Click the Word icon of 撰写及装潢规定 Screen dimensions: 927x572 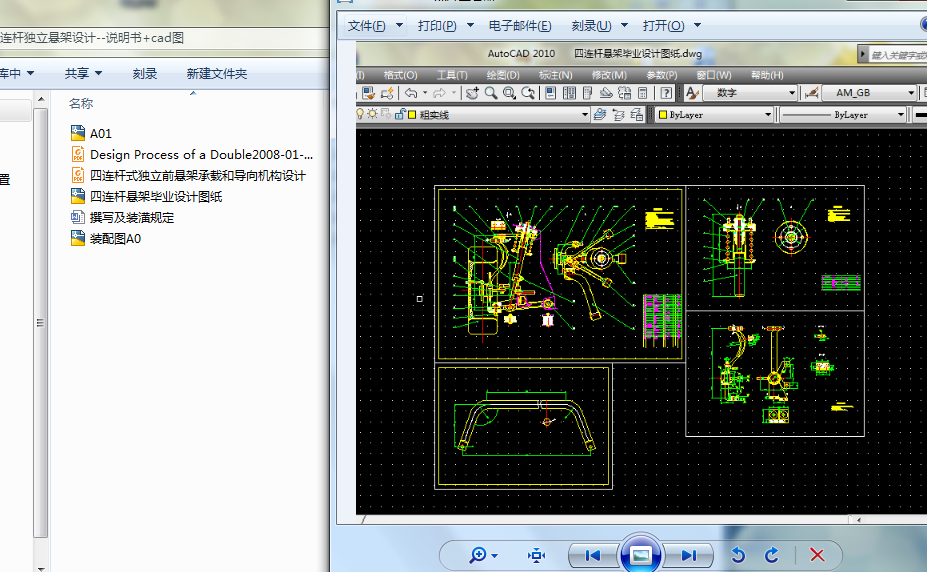(77, 217)
